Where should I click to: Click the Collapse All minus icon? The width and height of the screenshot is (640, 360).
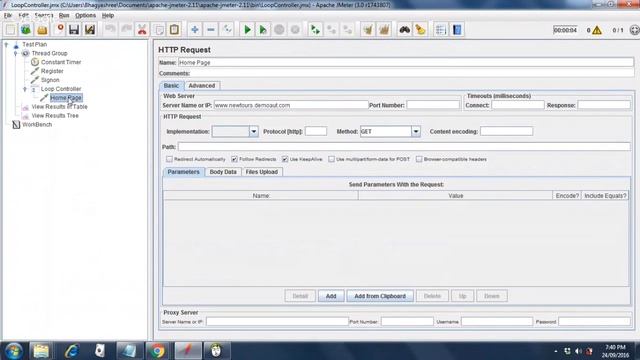click(x=211, y=29)
